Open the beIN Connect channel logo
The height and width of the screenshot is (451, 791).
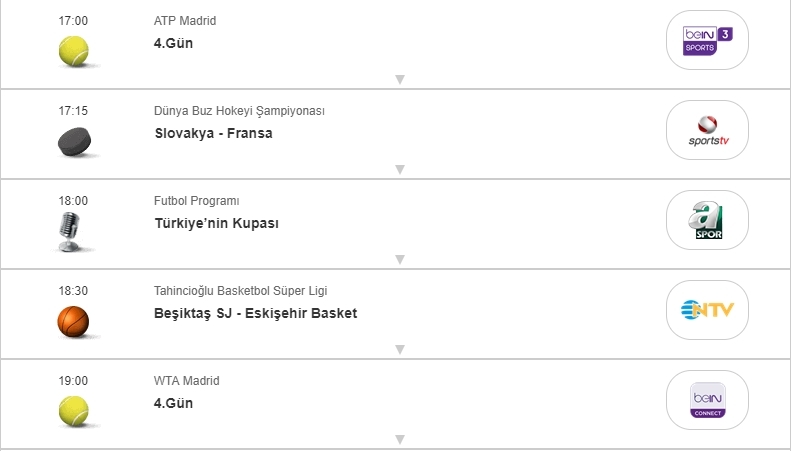[x=707, y=400]
